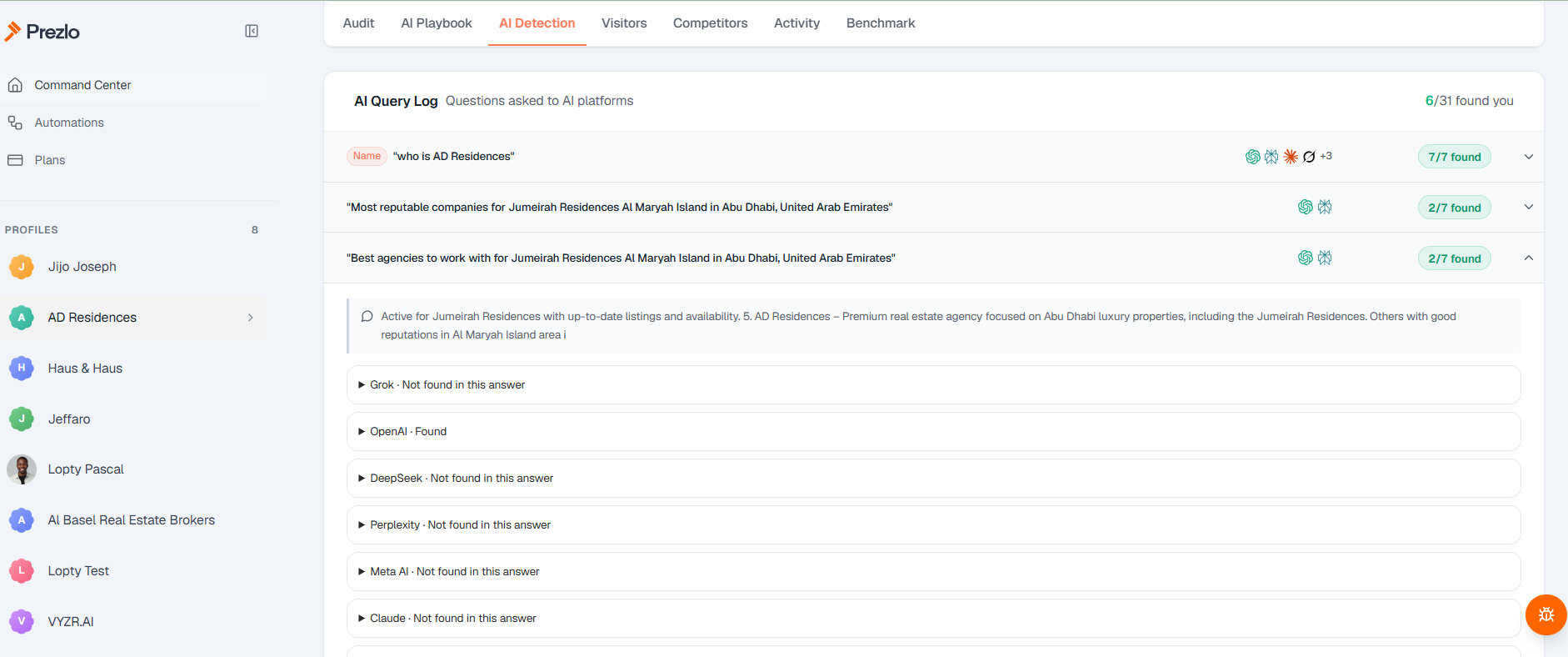Click the "6/31 found you" summary text
1568x657 pixels.
pyautogui.click(x=1470, y=101)
